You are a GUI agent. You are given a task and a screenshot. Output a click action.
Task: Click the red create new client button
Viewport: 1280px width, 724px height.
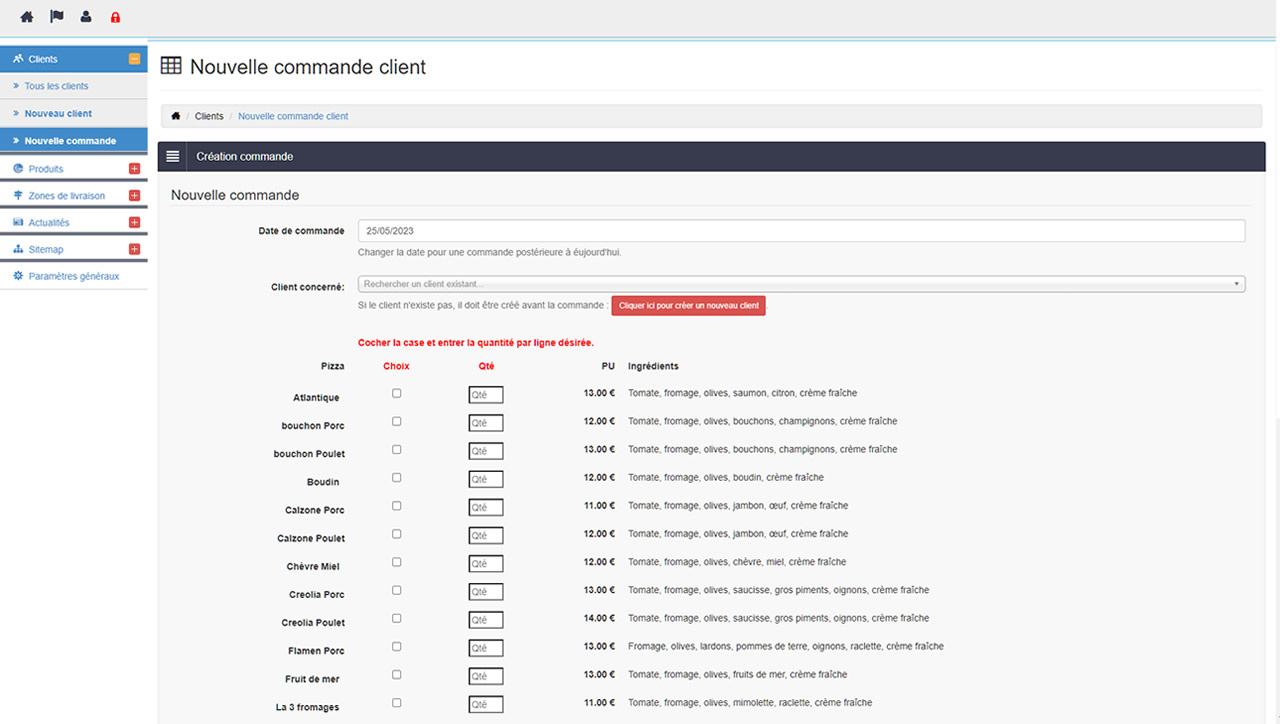click(688, 305)
